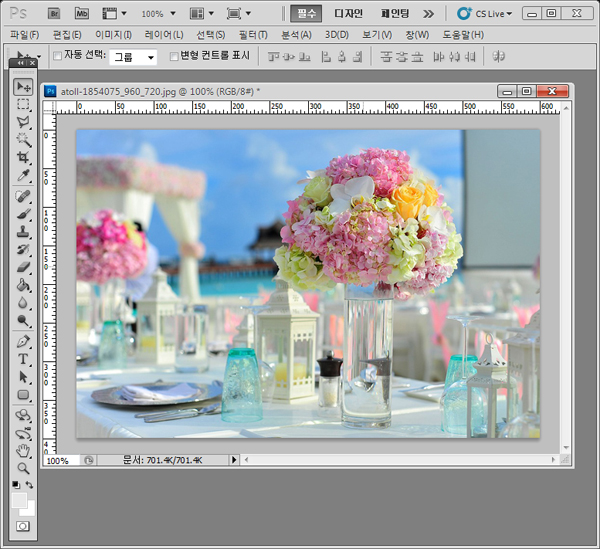Toggle Quick Mask mode at toolbox bottom
Viewport: 600px width, 549px height.
[x=23, y=526]
